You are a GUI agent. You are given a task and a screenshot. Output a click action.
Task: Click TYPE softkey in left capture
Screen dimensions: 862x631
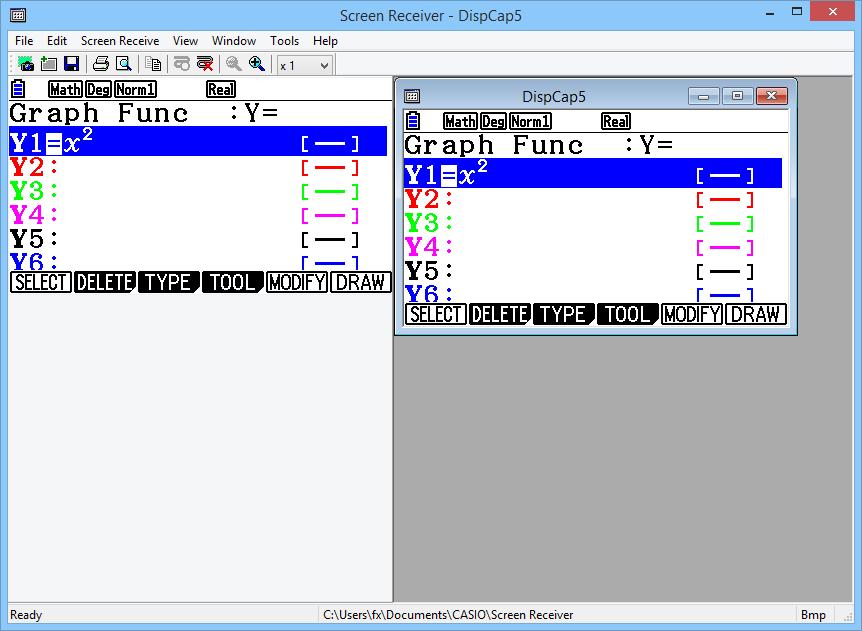[168, 283]
